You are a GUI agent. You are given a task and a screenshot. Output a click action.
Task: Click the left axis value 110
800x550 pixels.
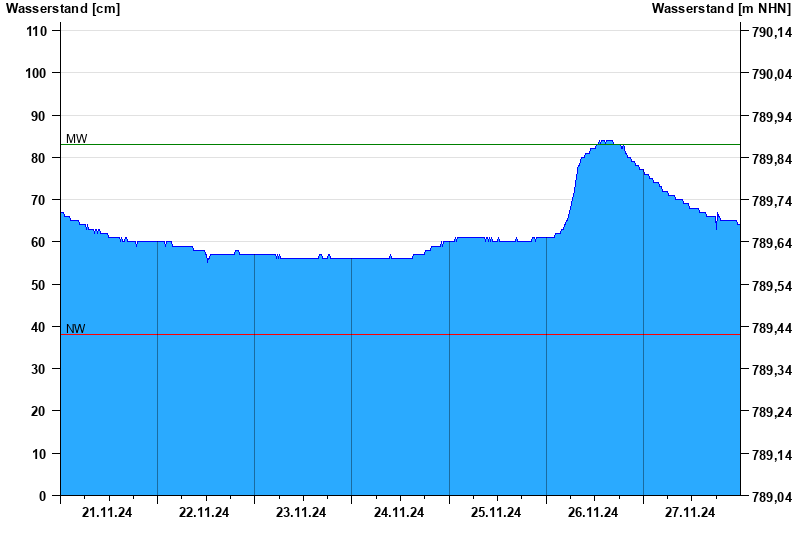click(x=36, y=31)
